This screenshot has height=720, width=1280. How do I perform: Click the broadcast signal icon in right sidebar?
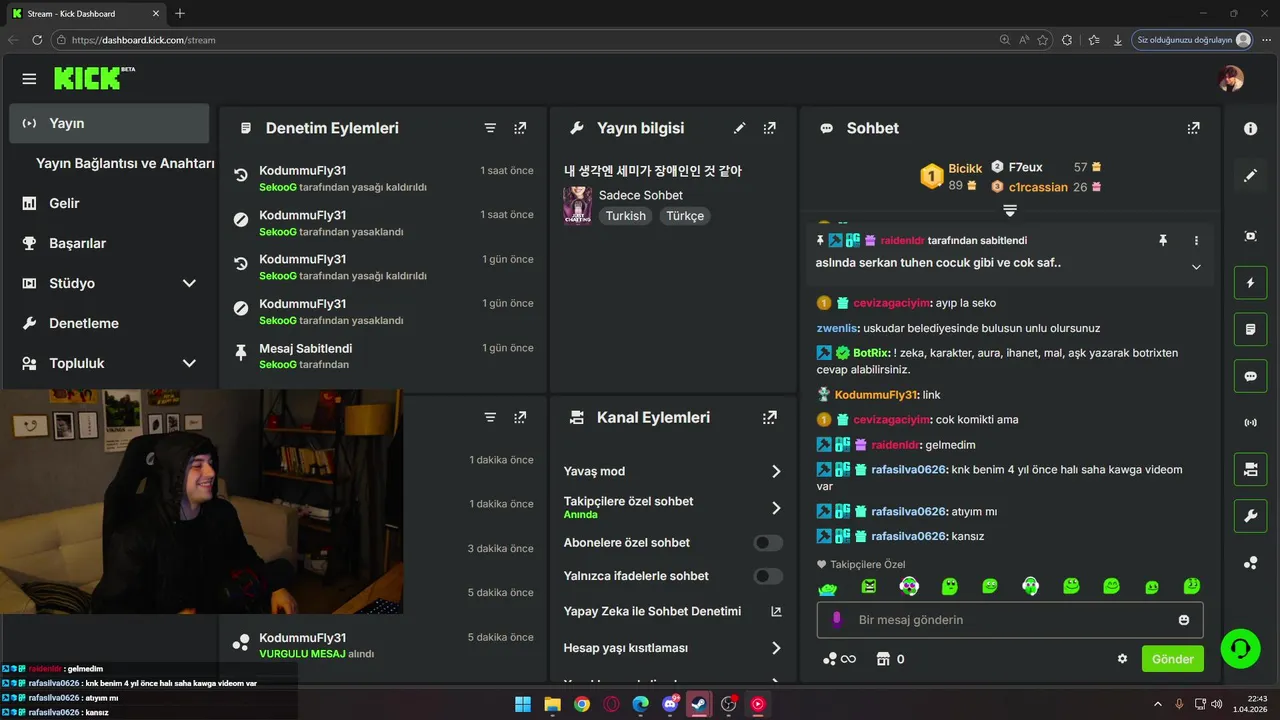tap(1251, 422)
